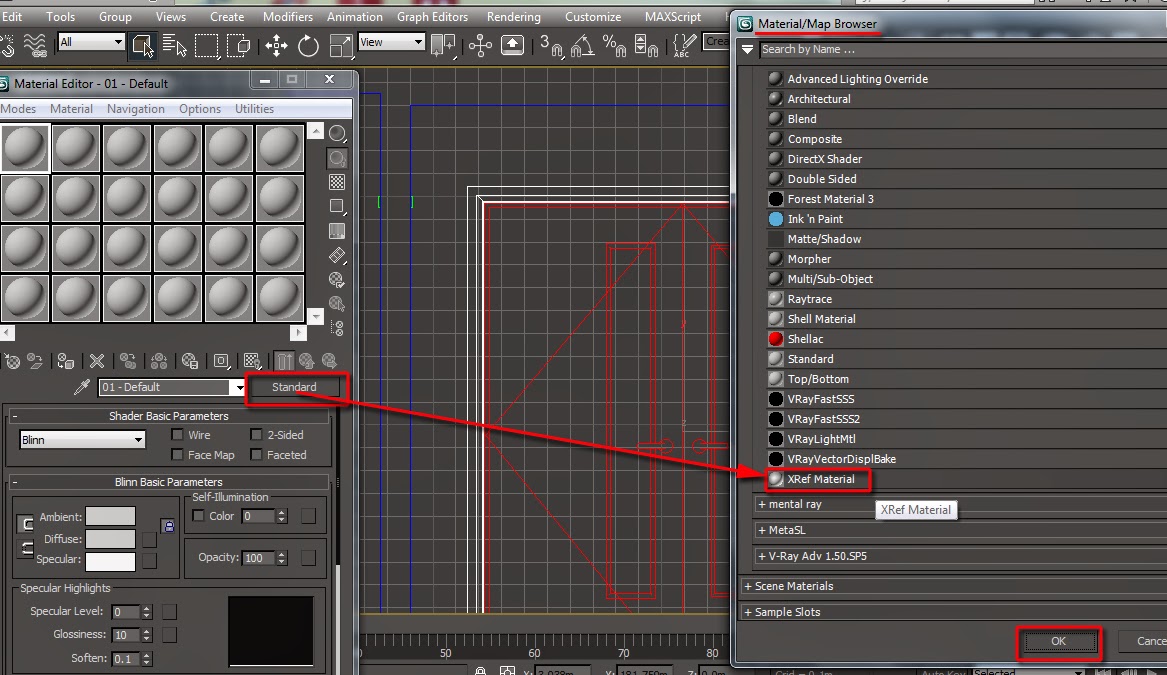Toggle the Backlight icon in Material Editor
This screenshot has width=1167, height=675.
tap(337, 158)
